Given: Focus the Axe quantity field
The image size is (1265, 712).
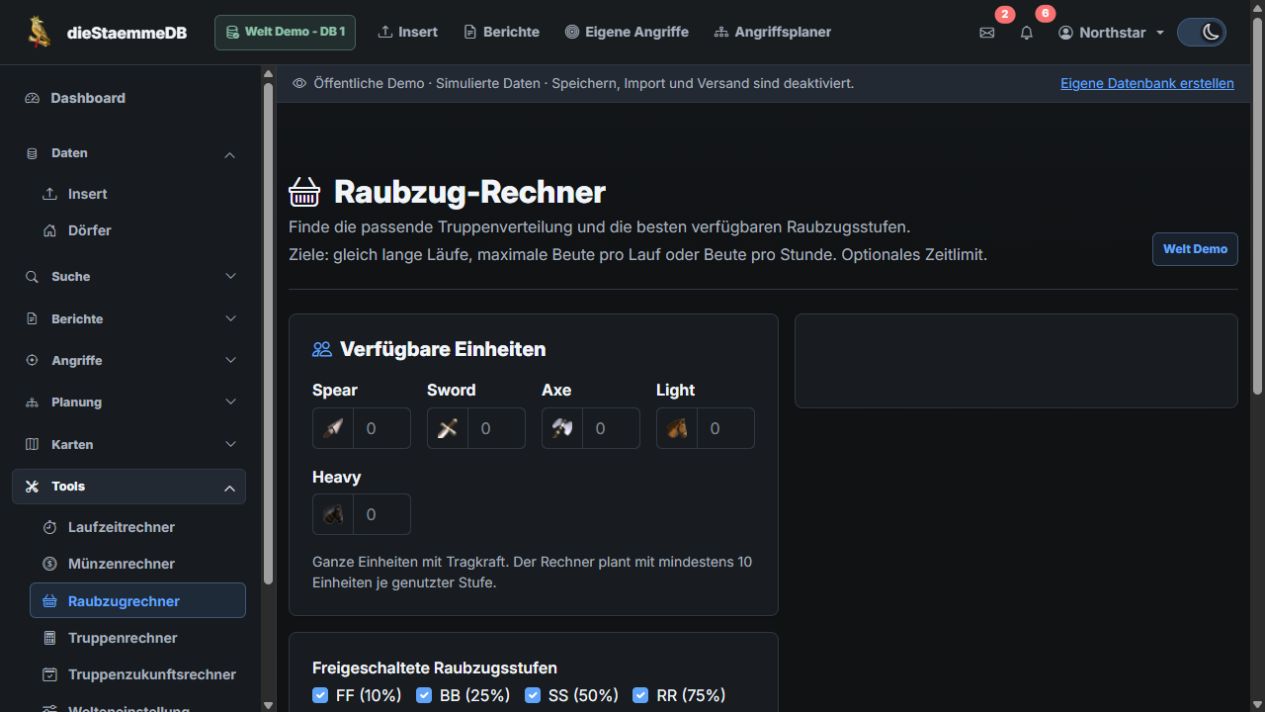Looking at the screenshot, I should 611,428.
